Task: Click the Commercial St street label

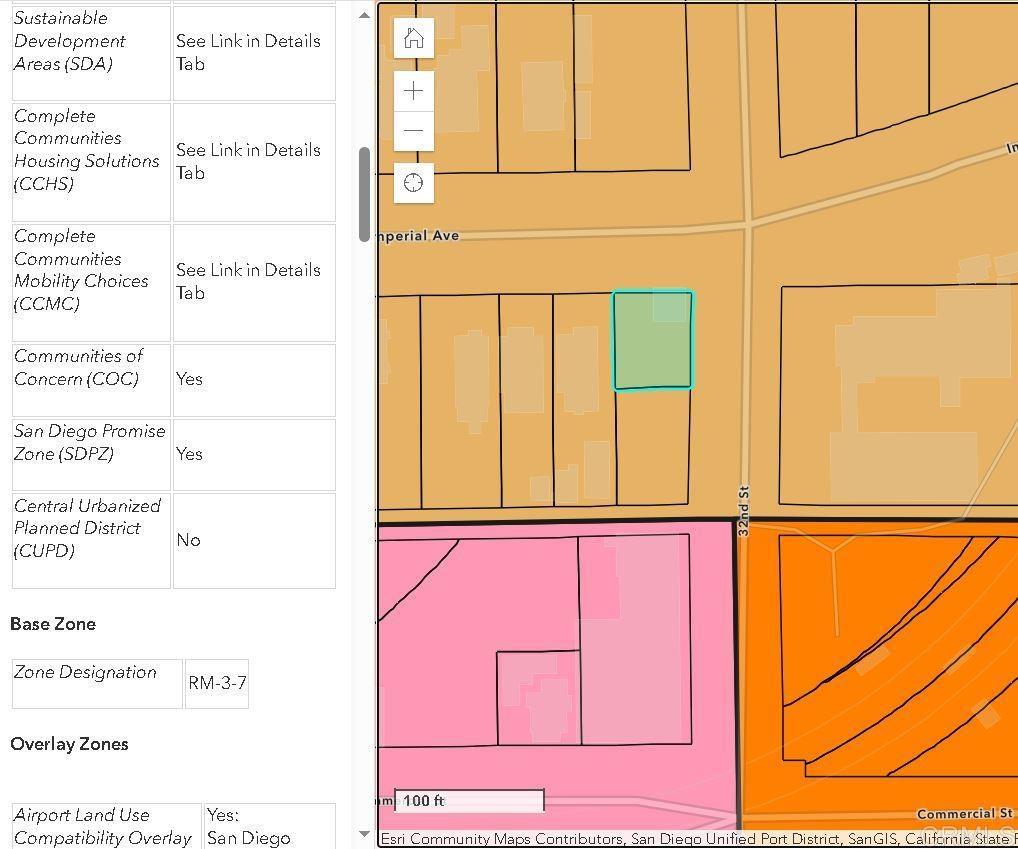Action: point(964,814)
